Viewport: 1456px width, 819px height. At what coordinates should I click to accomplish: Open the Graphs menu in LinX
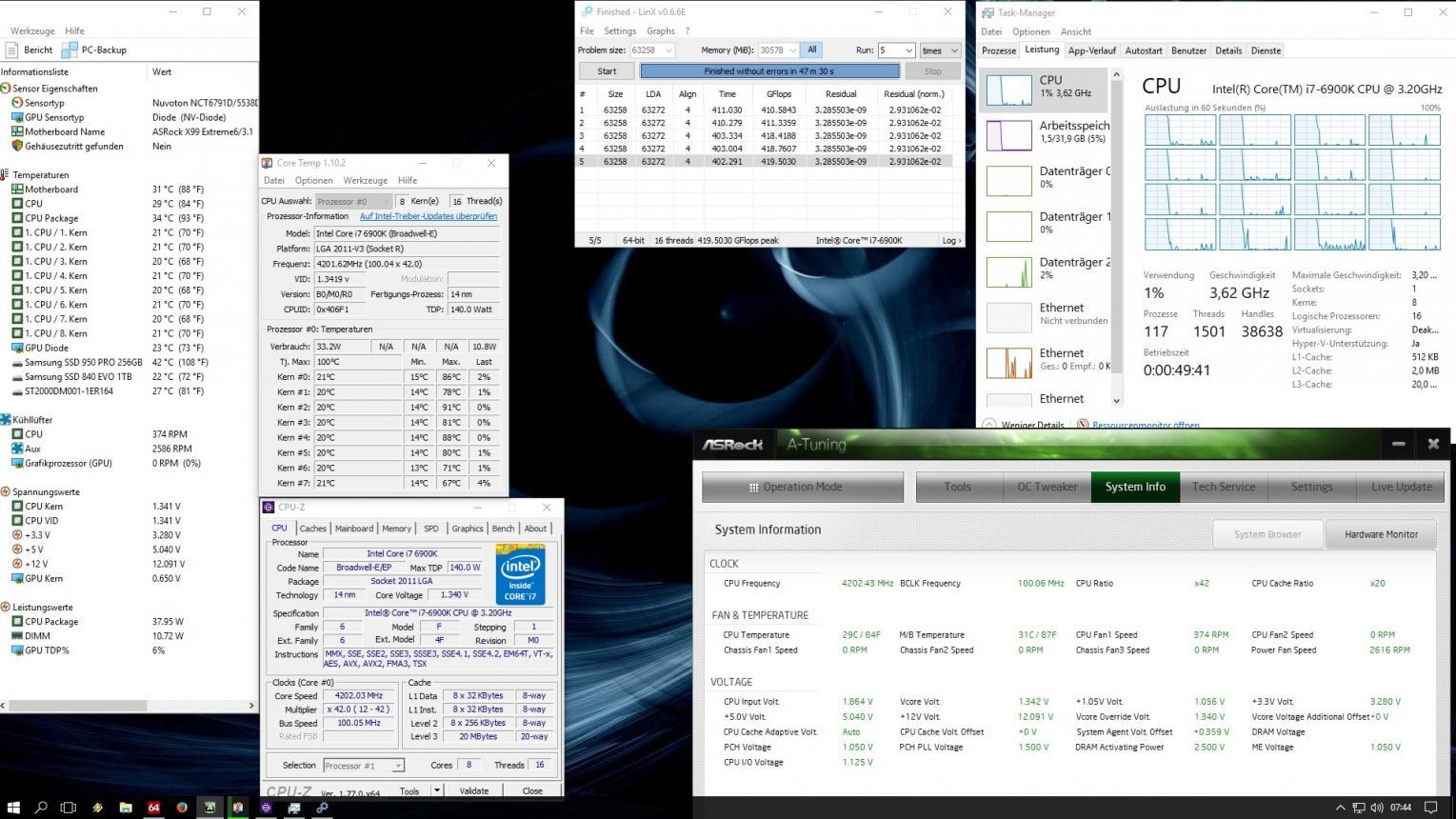click(660, 30)
